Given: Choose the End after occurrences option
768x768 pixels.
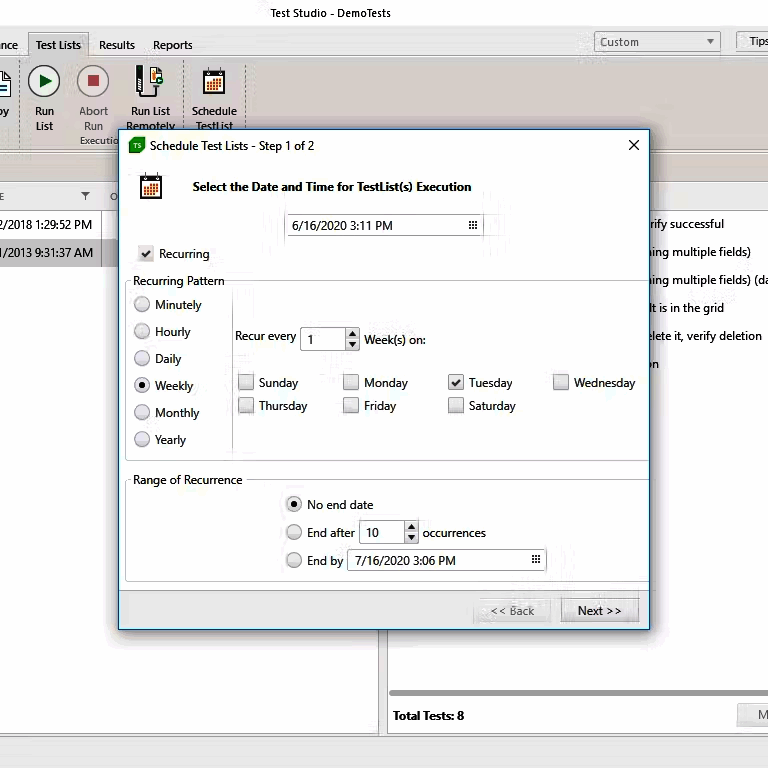Looking at the screenshot, I should click(x=294, y=532).
